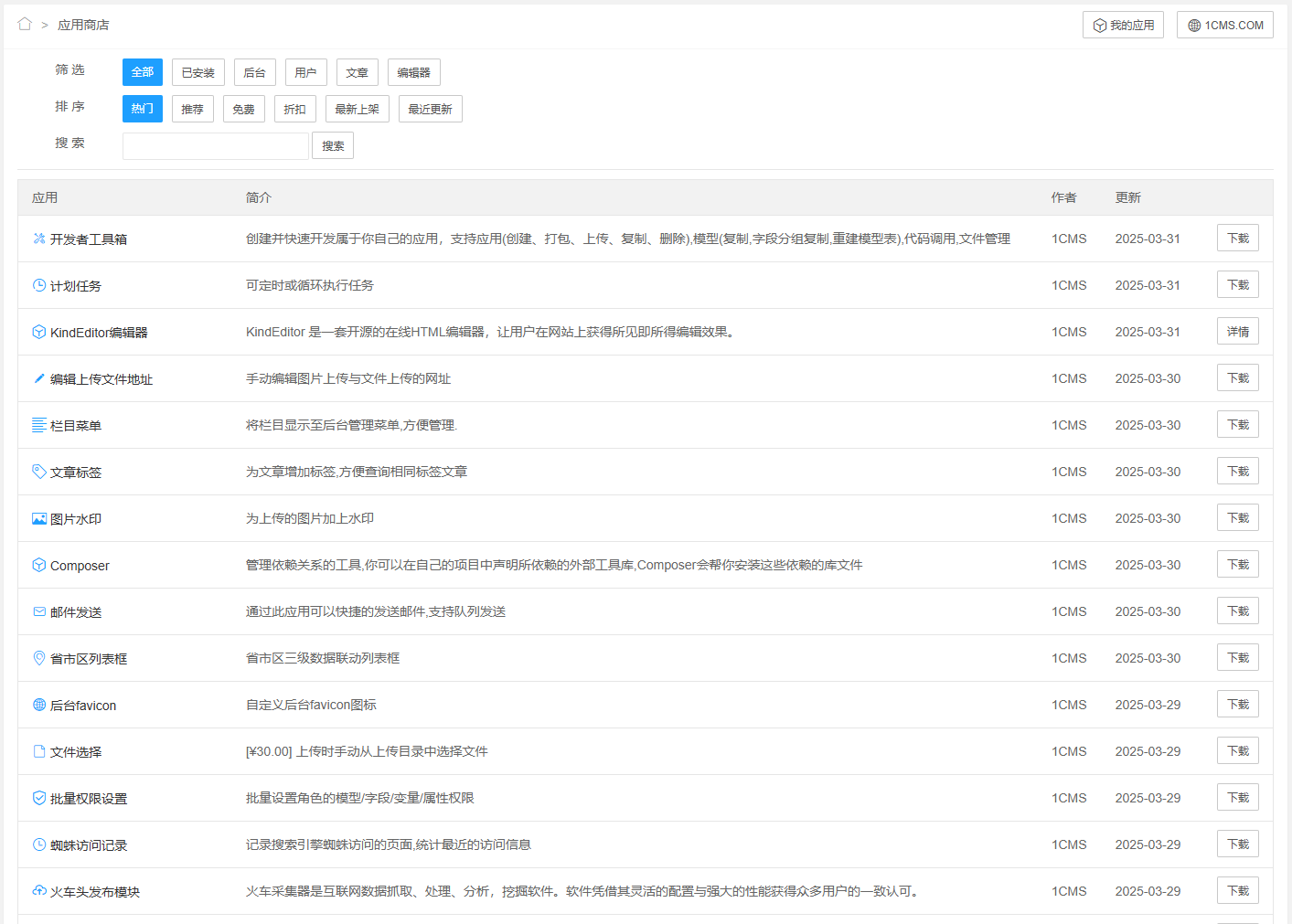1292x924 pixels.
Task: Download the Composer app
Action: click(1238, 564)
